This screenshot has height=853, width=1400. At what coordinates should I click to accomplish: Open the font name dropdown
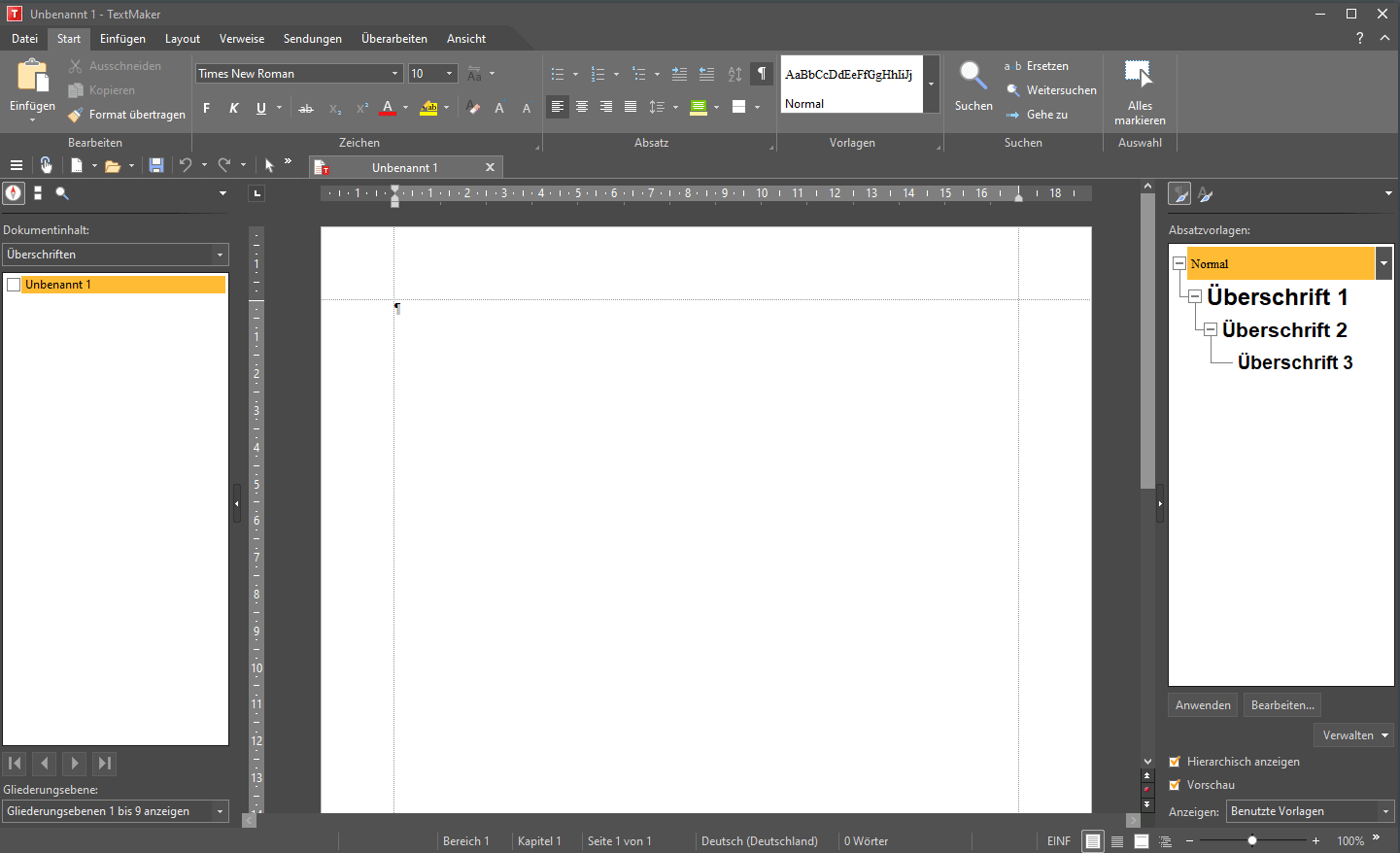click(x=395, y=74)
